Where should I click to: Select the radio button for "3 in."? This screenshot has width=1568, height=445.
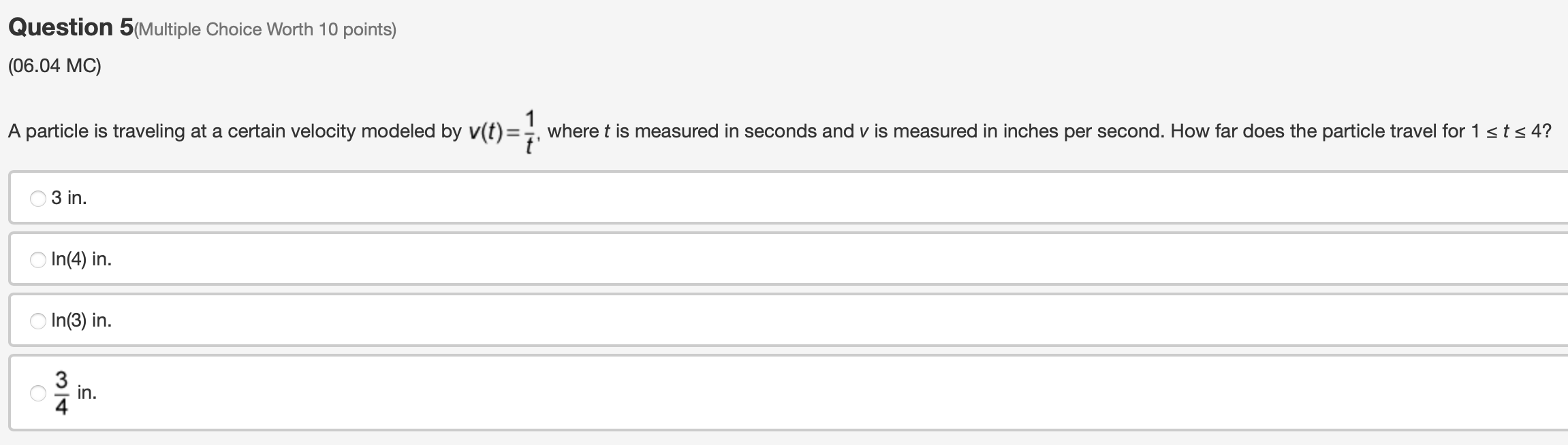click(x=37, y=198)
